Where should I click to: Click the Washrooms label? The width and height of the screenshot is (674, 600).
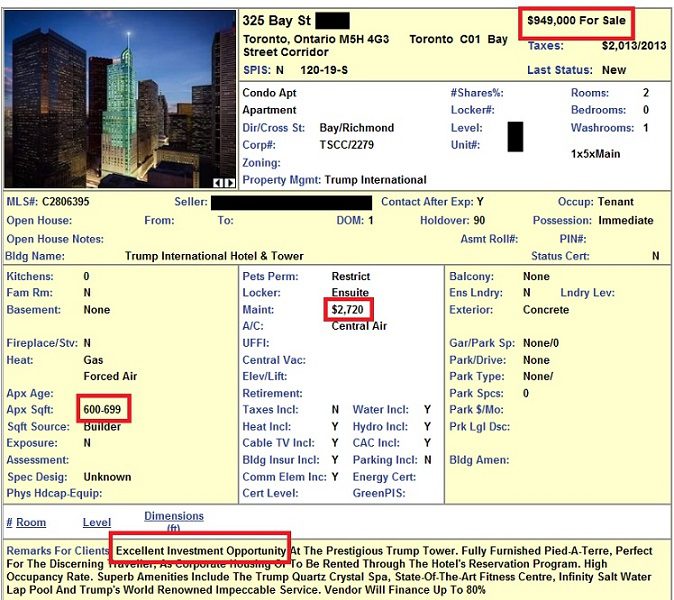coord(602,128)
